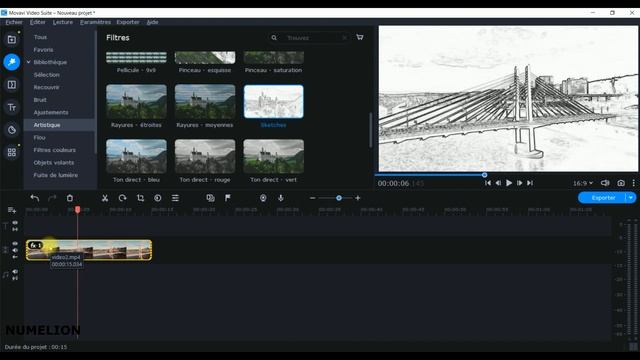Open the Crop tool icon
640x360 pixels.
tap(140, 198)
